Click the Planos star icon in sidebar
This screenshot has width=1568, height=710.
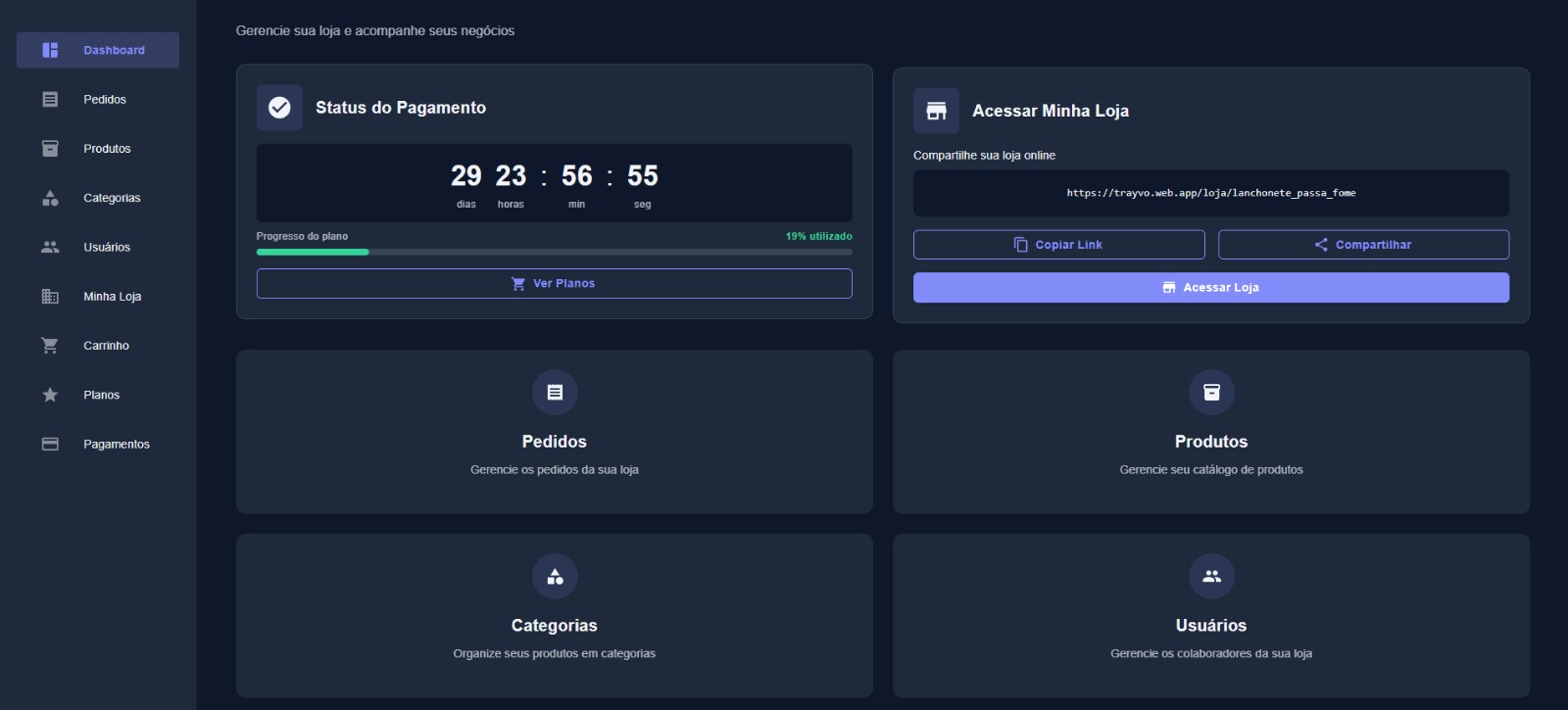[x=50, y=395]
